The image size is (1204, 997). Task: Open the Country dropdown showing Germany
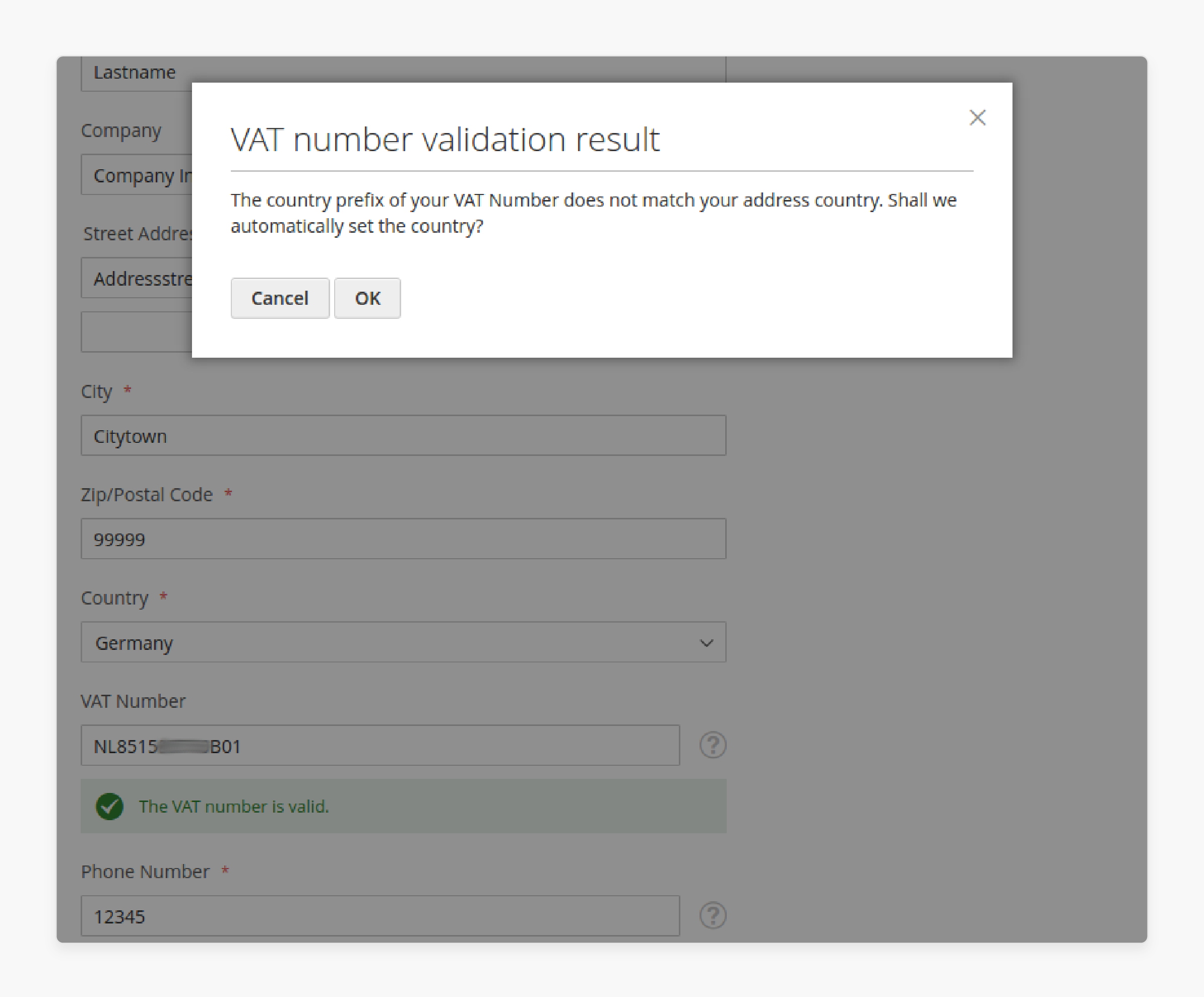pyautogui.click(x=404, y=642)
